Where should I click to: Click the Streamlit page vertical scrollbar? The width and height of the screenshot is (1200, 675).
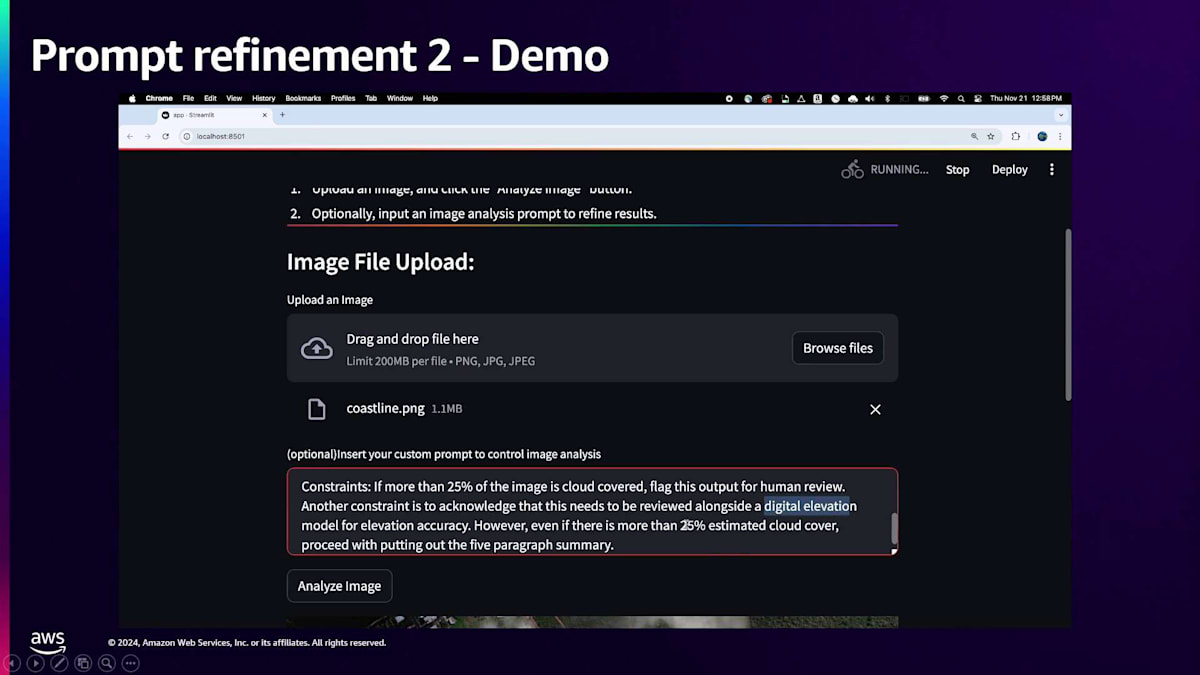coord(1068,315)
